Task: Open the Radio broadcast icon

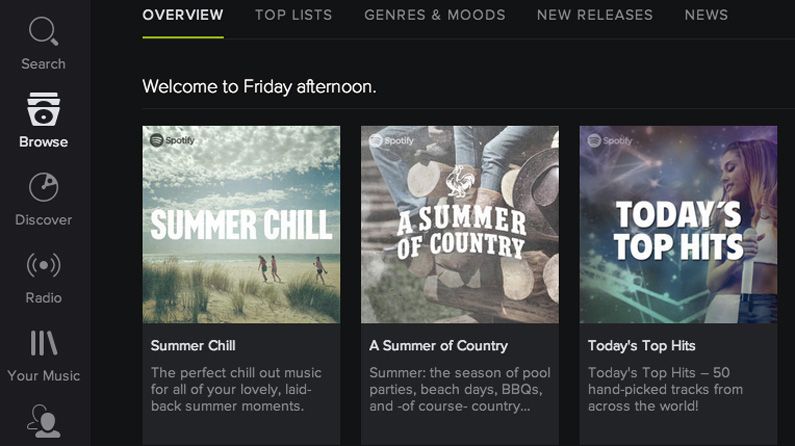Action: 43,265
